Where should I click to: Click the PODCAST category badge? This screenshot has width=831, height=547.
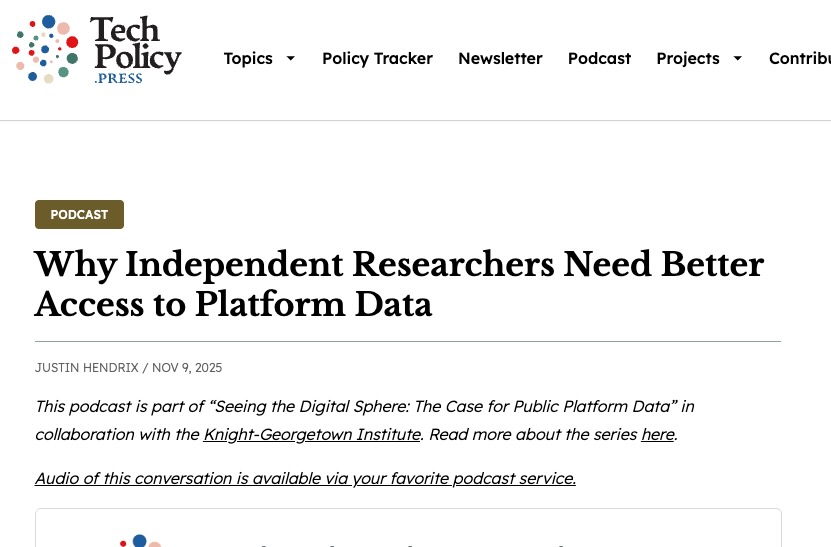(79, 214)
